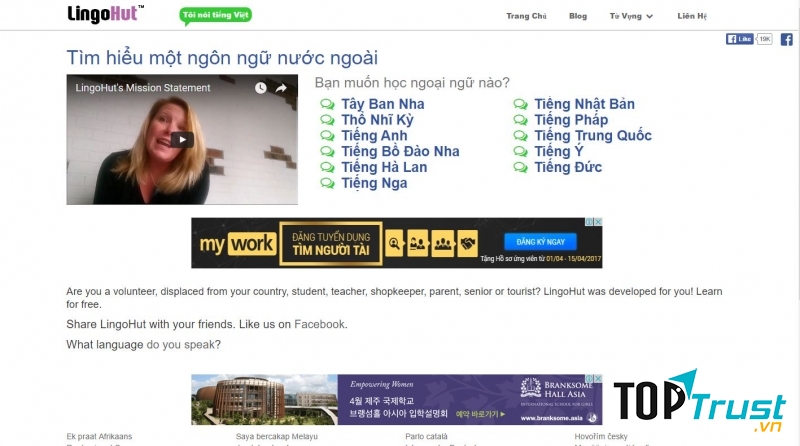Click the chat bubble icon beside Tiếng Pháp
Image resolution: width=800 pixels, height=446 pixels.
520,120
